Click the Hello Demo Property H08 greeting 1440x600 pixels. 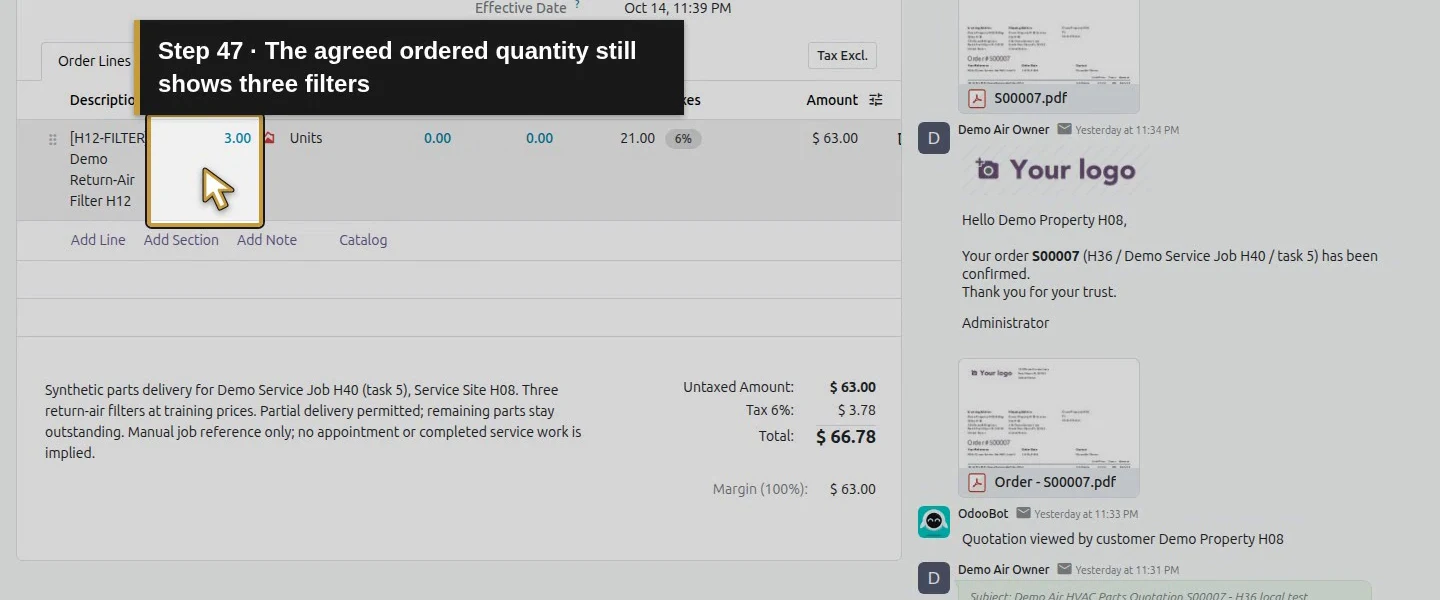(1044, 220)
